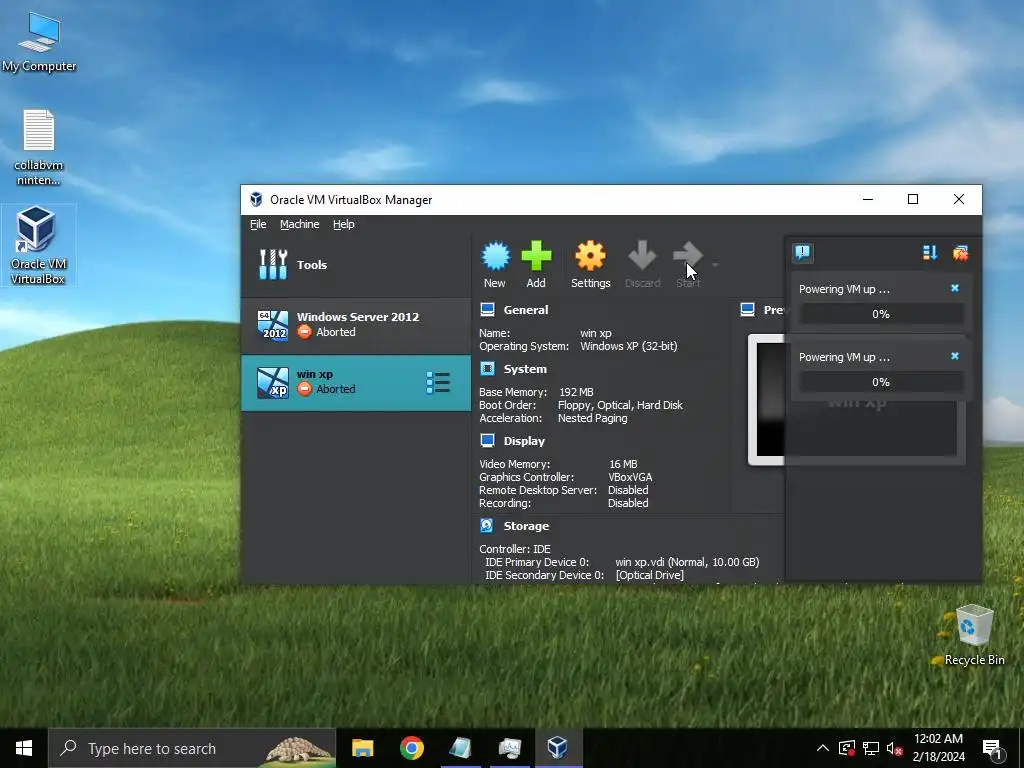Click the General section monitor icon

[487, 310]
